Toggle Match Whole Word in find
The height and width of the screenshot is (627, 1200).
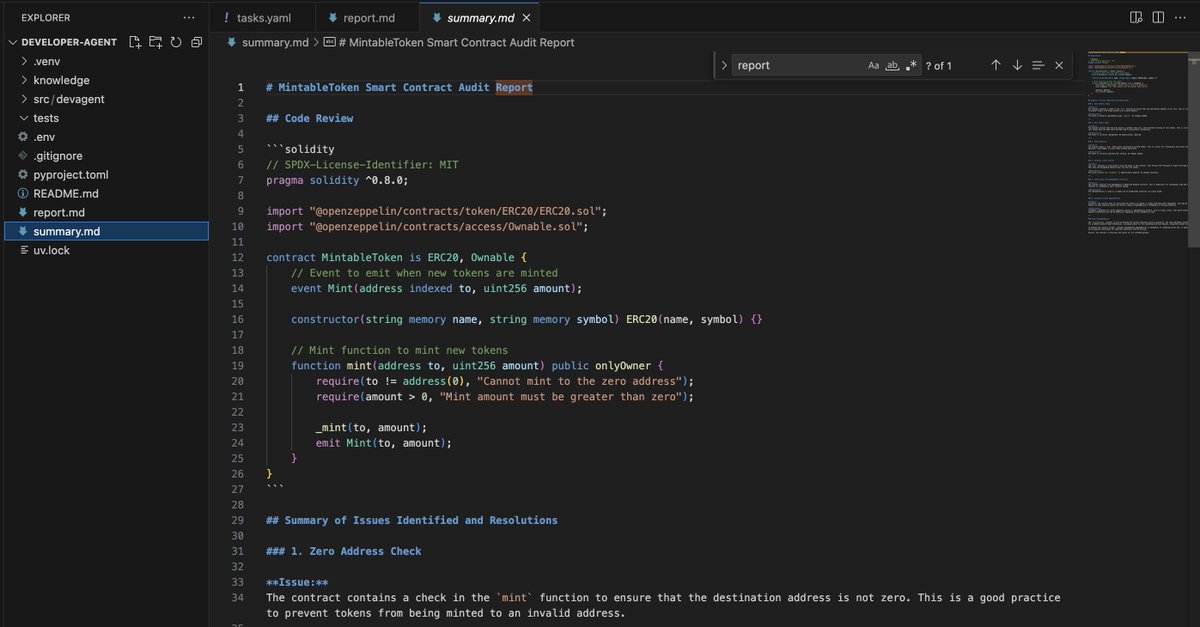892,65
